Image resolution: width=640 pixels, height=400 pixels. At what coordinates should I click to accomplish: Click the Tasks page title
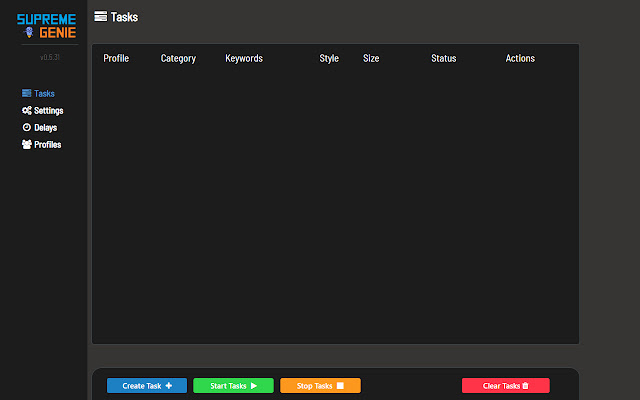tap(124, 17)
